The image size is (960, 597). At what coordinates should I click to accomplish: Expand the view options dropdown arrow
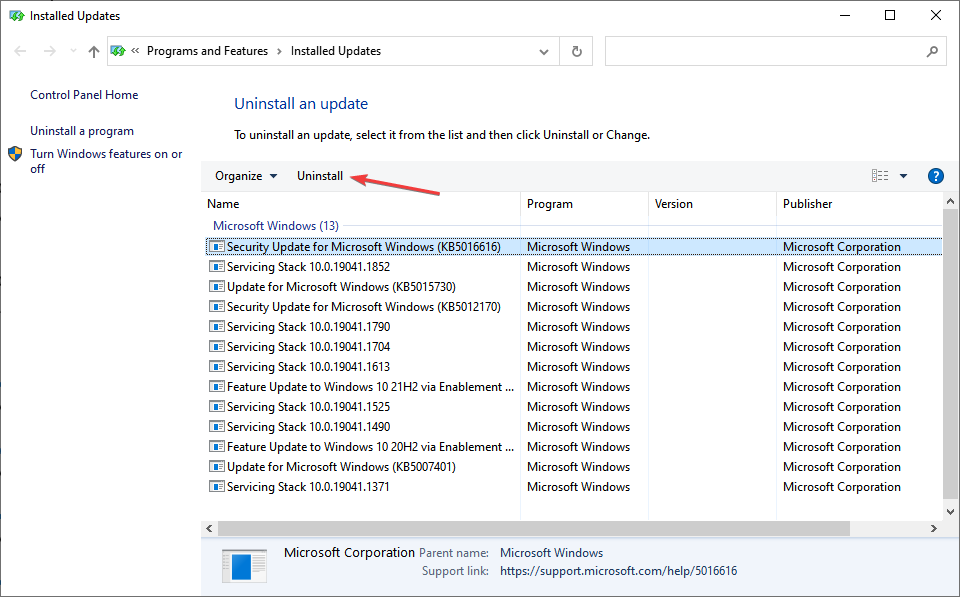click(903, 176)
